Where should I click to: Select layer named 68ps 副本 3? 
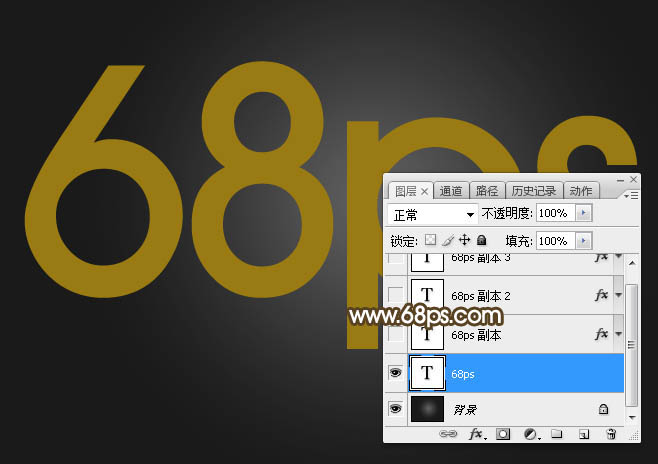pos(481,257)
